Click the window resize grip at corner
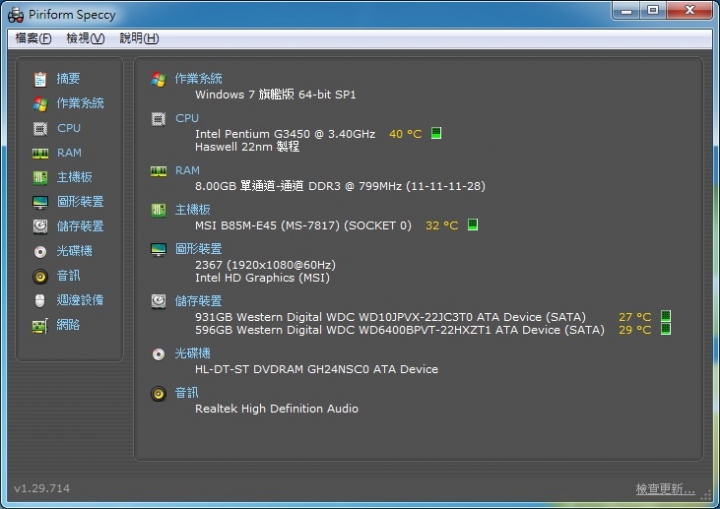The height and width of the screenshot is (509, 720). 706,495
